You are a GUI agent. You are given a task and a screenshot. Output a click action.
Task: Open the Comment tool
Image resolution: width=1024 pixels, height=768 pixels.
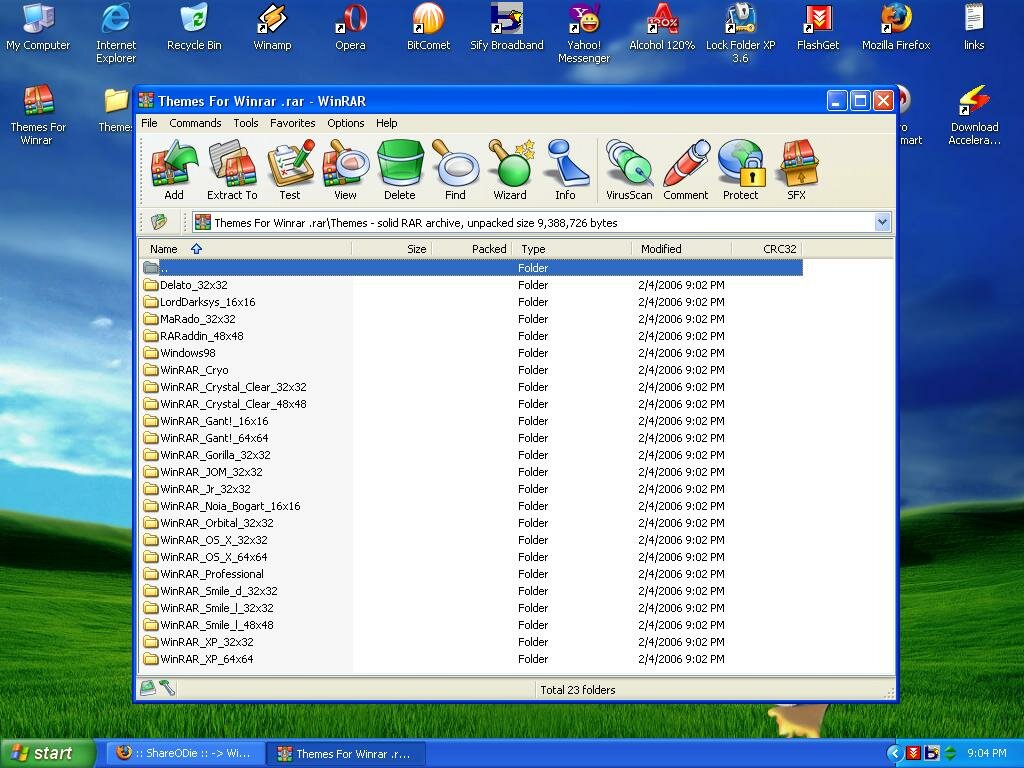point(686,169)
